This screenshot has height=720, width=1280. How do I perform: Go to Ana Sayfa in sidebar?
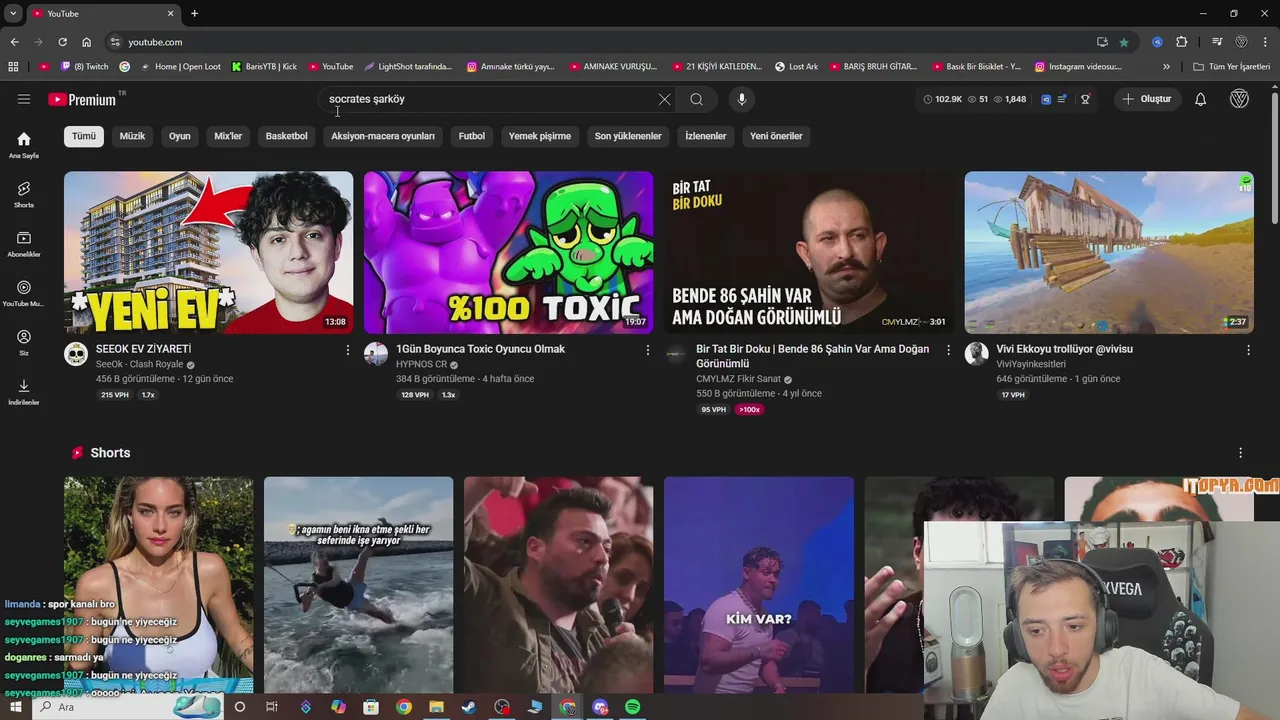tap(24, 145)
